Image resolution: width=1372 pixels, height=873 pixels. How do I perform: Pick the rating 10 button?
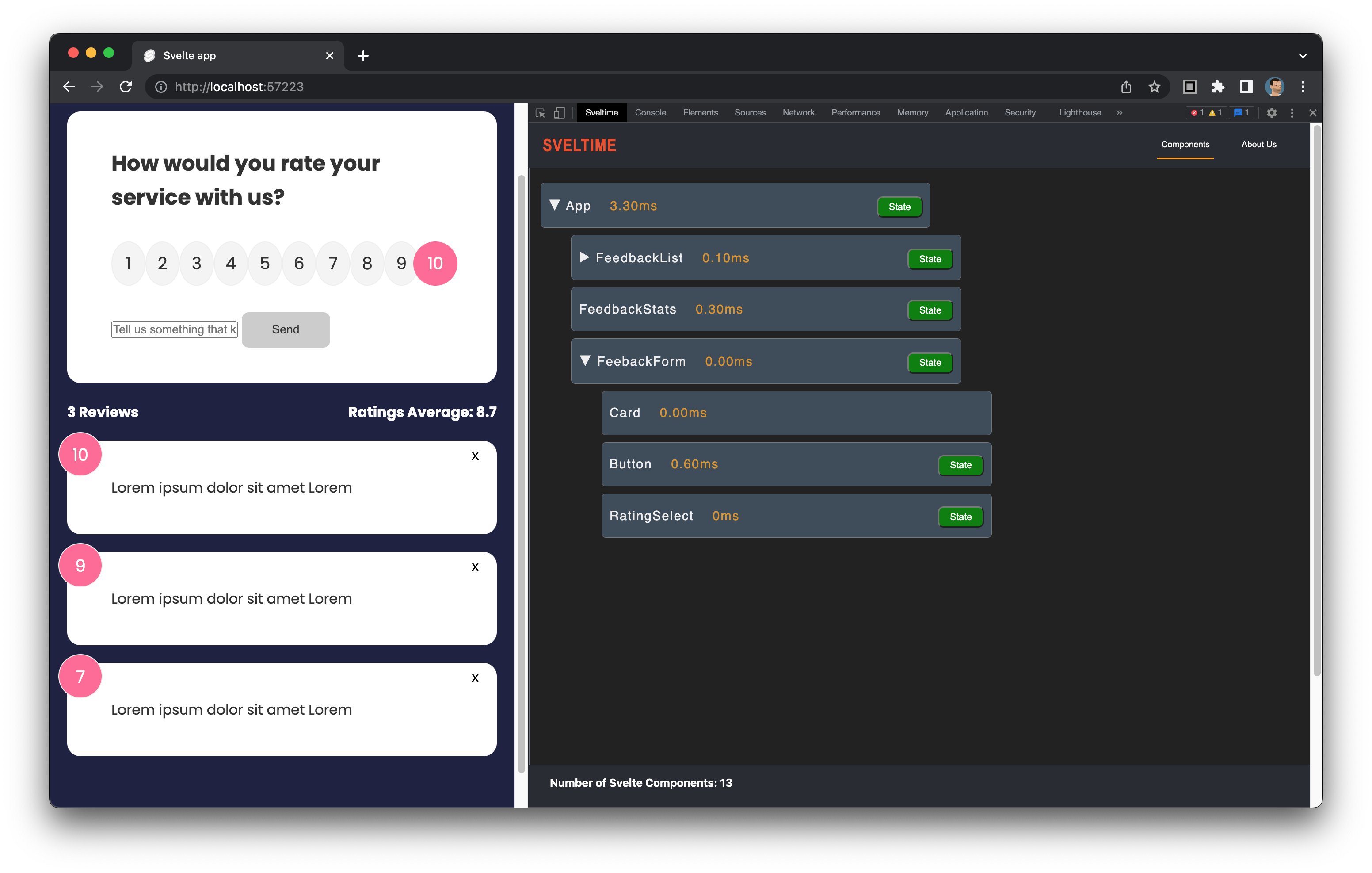[x=435, y=264]
